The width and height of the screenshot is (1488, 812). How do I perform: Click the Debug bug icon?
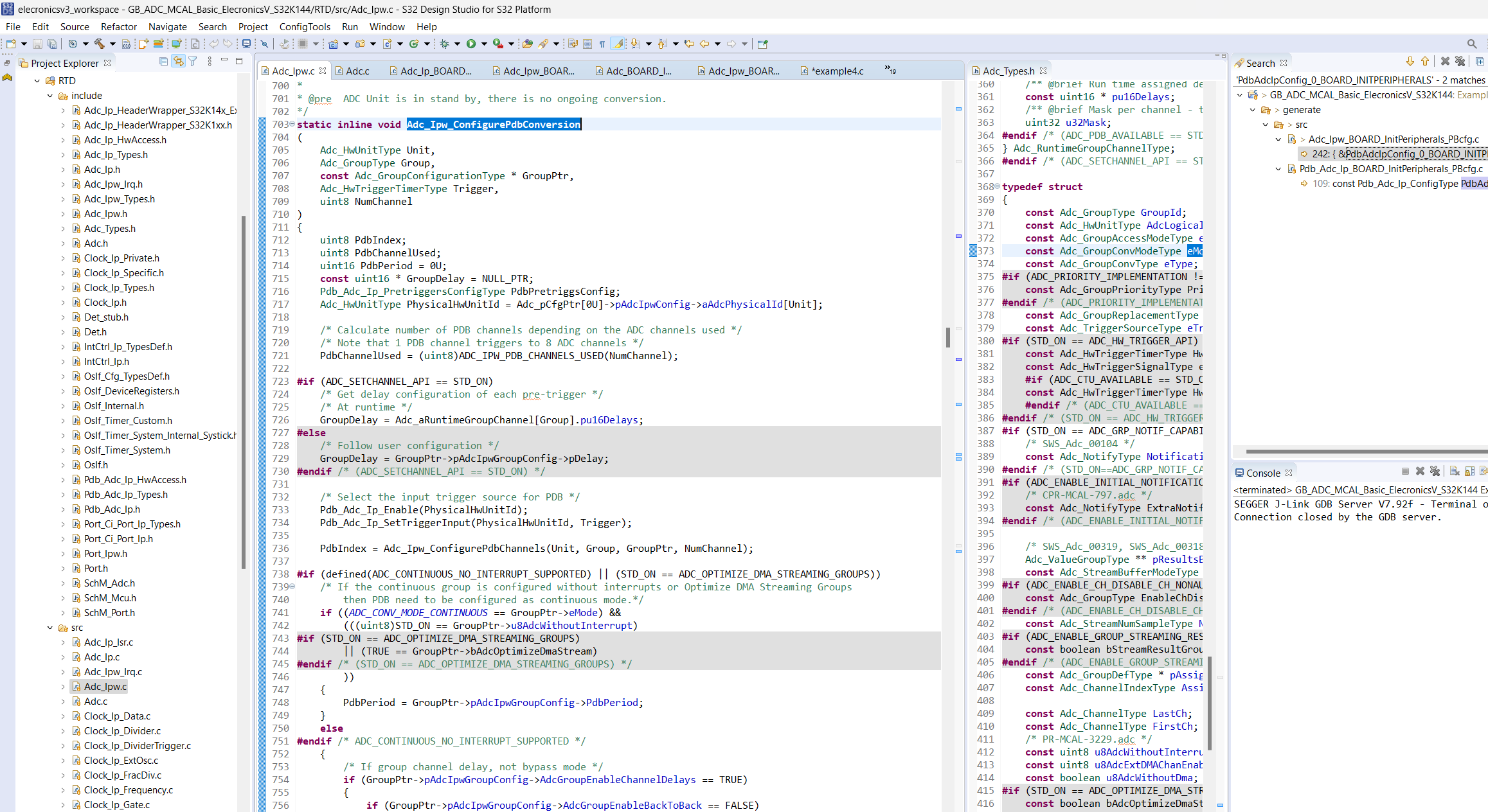(444, 44)
